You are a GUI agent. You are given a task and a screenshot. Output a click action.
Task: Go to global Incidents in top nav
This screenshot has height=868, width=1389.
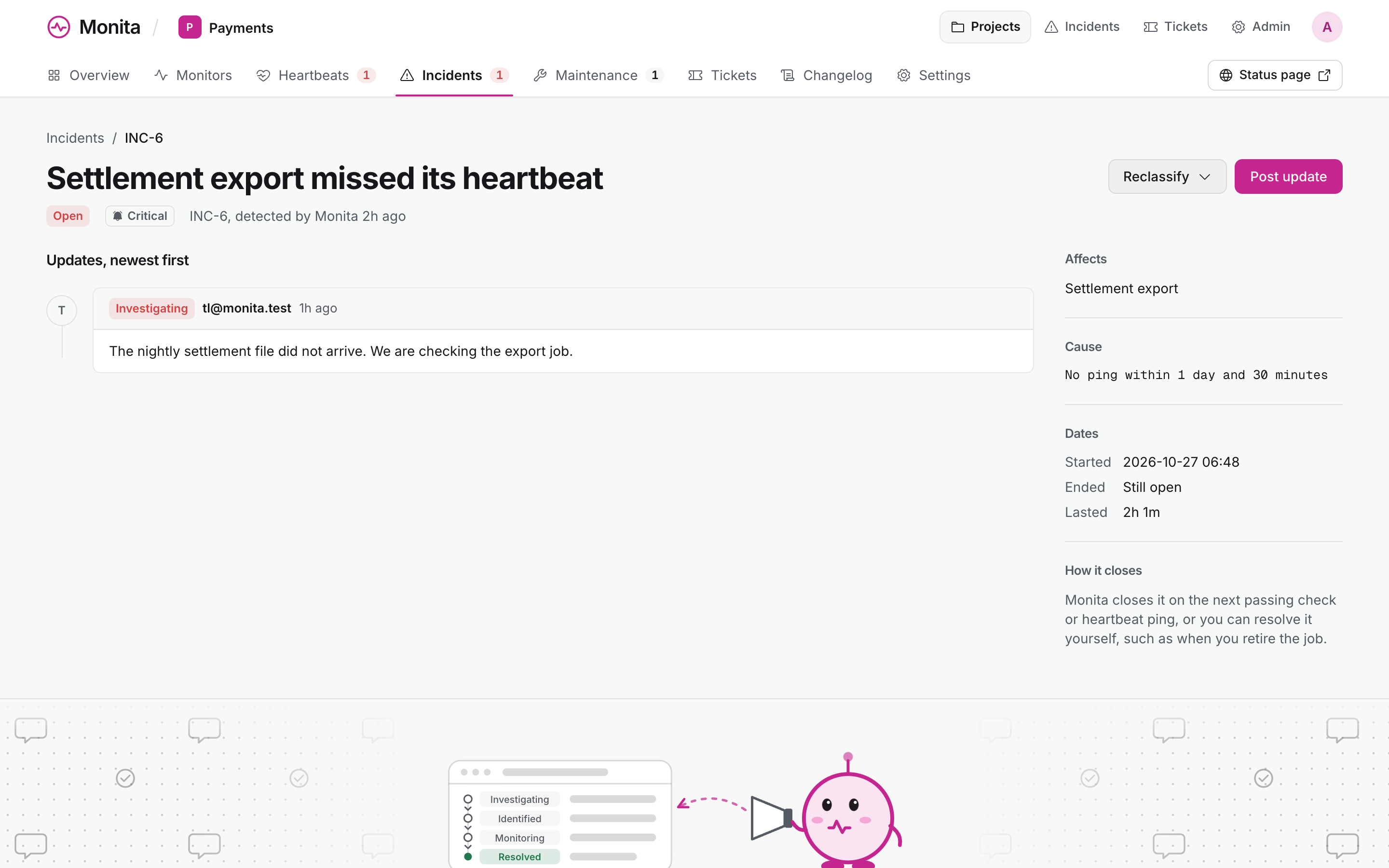tap(1082, 27)
